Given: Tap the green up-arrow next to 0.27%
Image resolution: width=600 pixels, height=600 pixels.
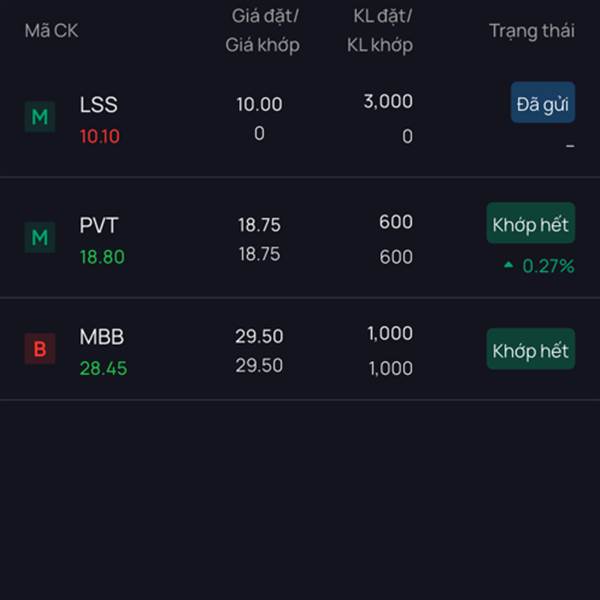Looking at the screenshot, I should tap(509, 264).
